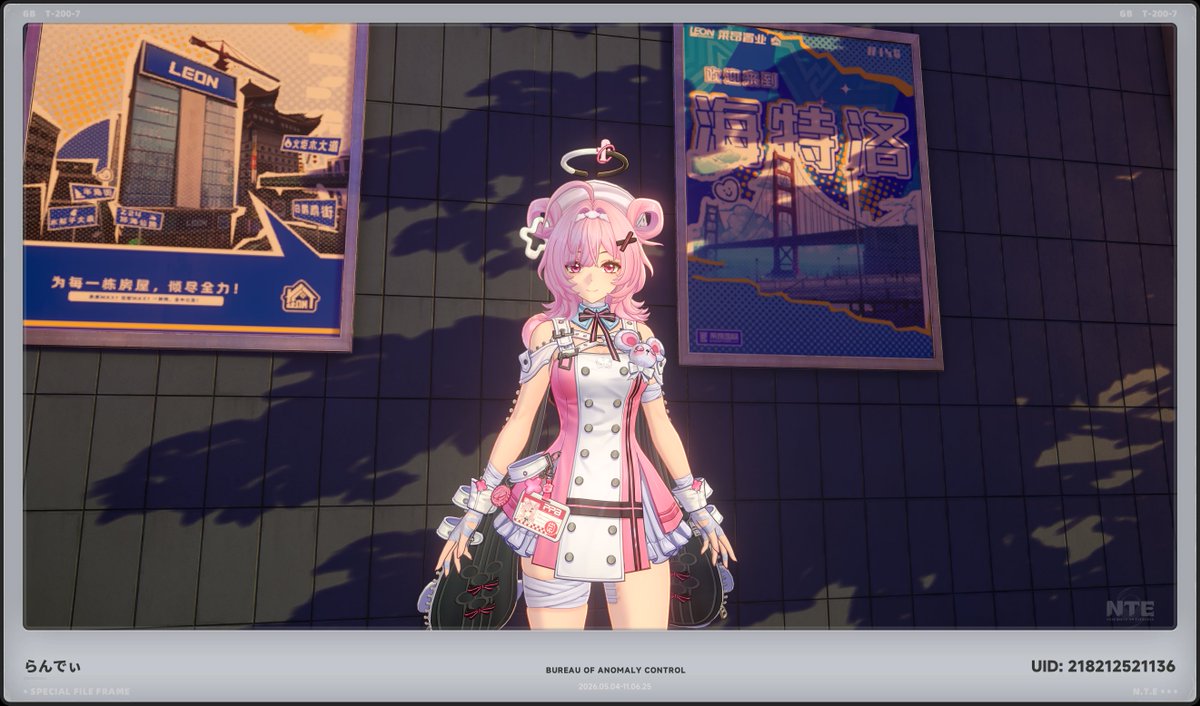
Task: Click the SPECIAL FILE FRAME label
Action: 79,691
